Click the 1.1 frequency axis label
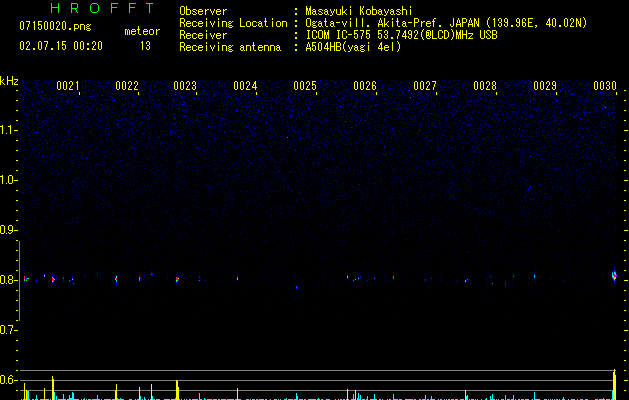 [x=8, y=130]
